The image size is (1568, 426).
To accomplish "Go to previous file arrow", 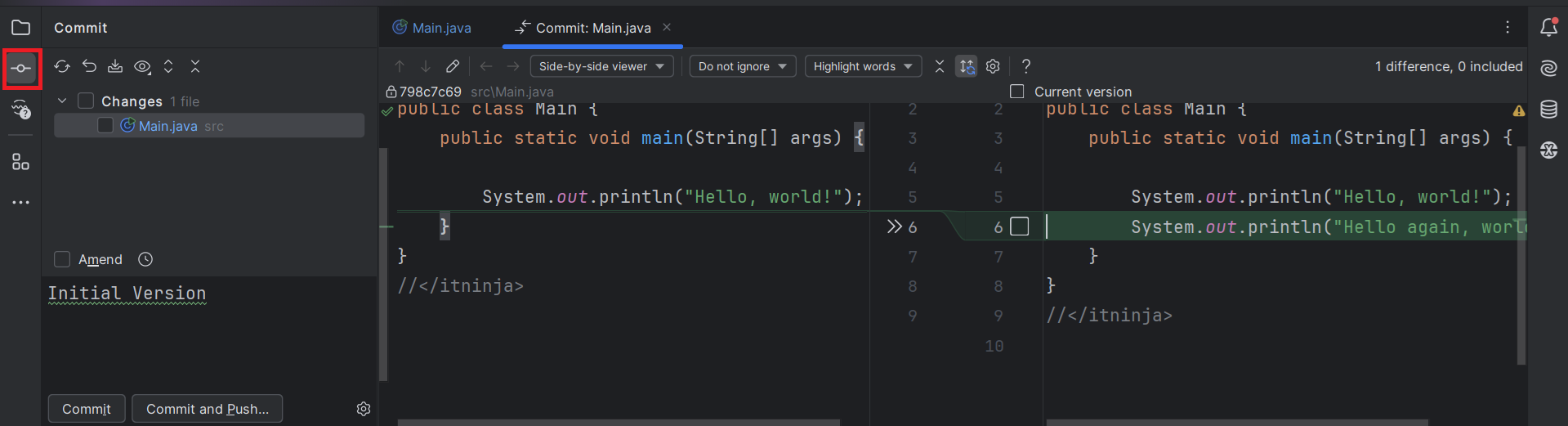I will click(x=486, y=66).
